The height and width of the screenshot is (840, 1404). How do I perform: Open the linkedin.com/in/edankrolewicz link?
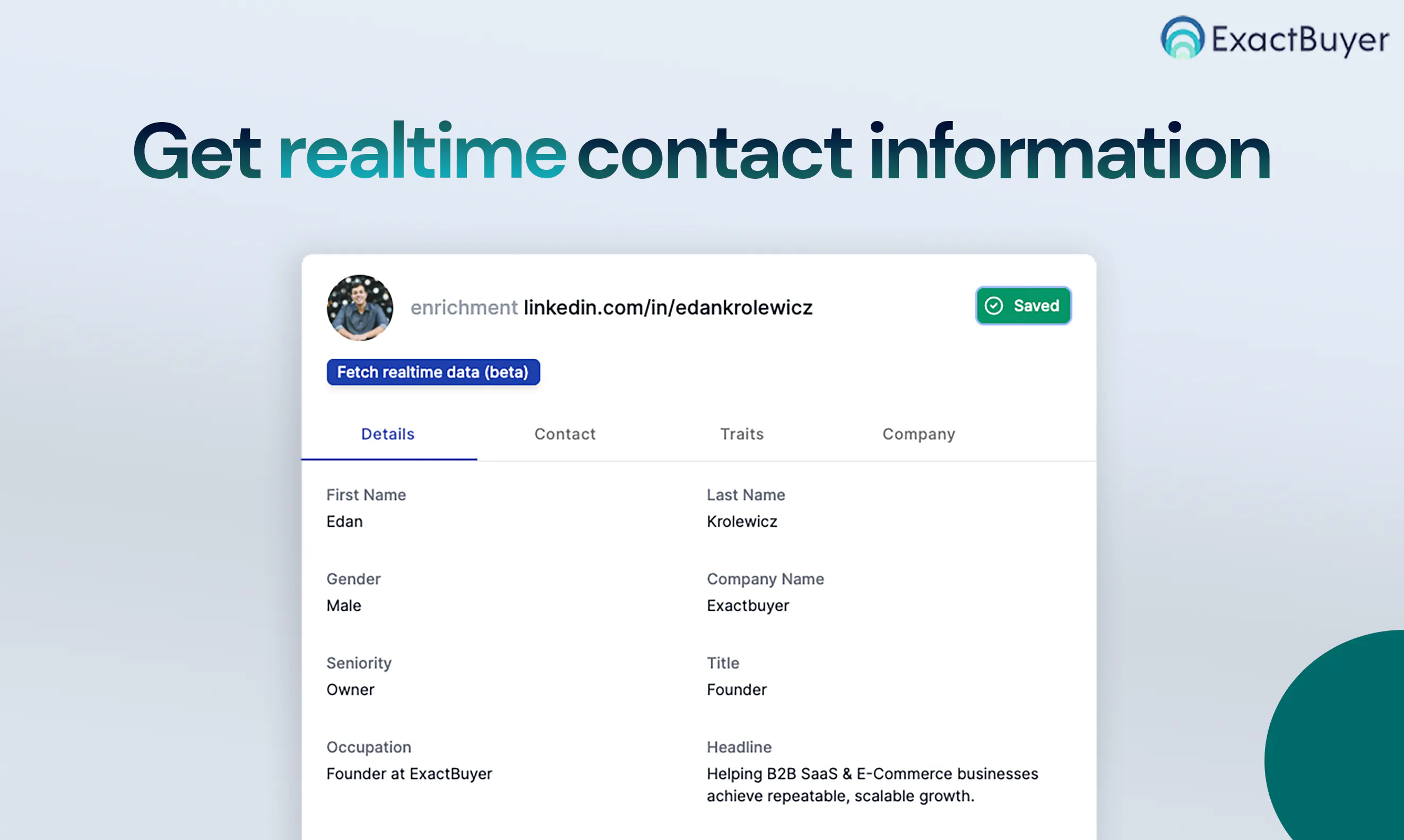(x=669, y=307)
